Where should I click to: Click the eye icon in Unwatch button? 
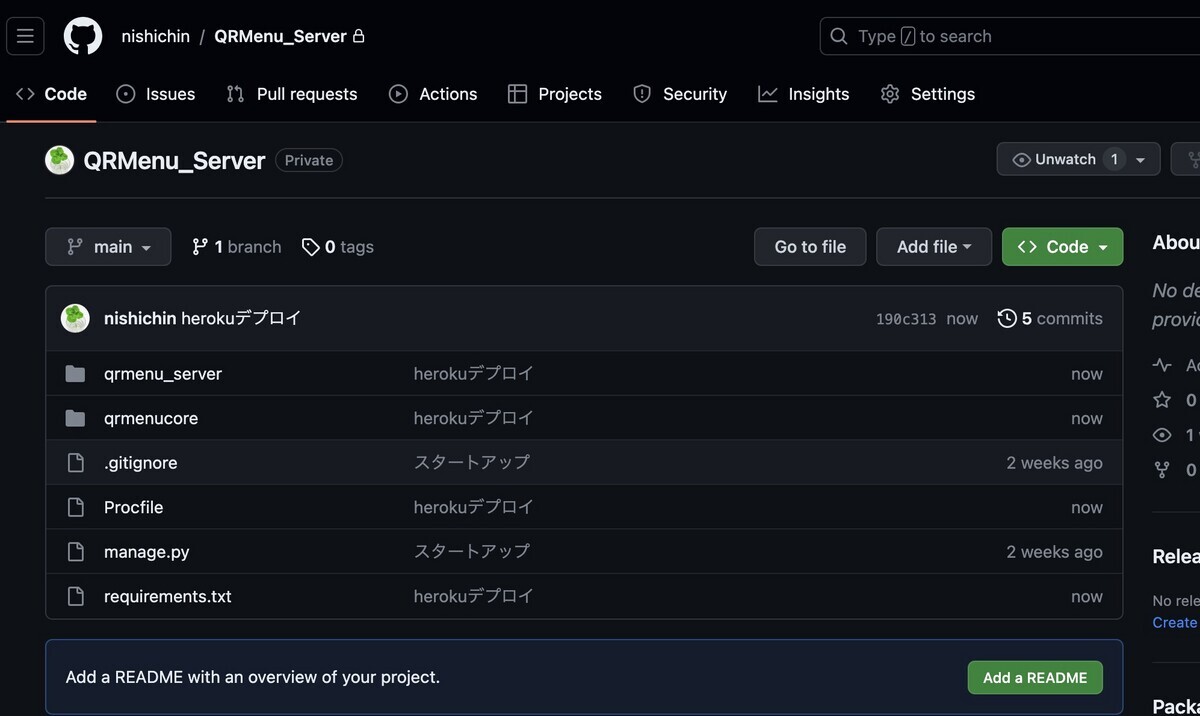(x=1021, y=160)
